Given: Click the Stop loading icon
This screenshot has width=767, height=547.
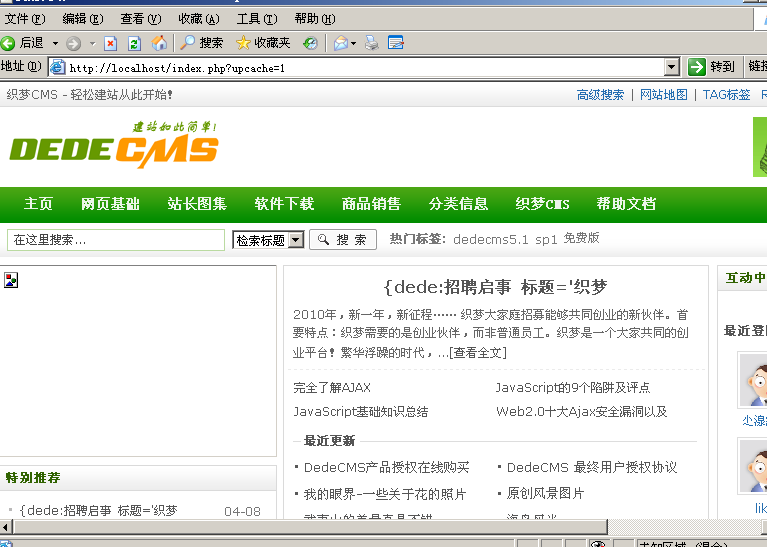Looking at the screenshot, I should pos(111,44).
